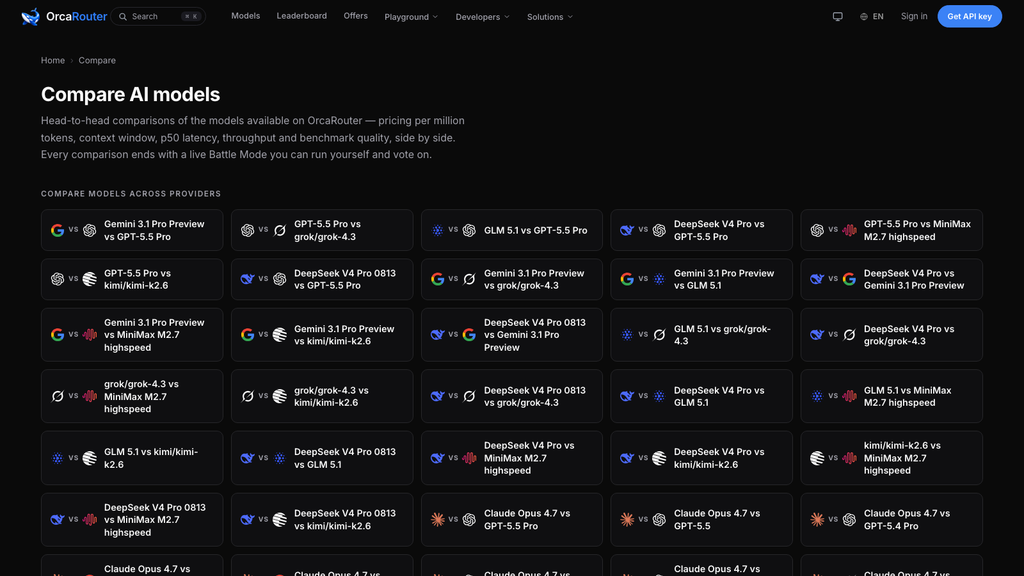Click Kimi icon in grok/grok-4.3 vs kimi/kimi-k2.6 card
The width and height of the screenshot is (1024, 576).
click(x=280, y=396)
